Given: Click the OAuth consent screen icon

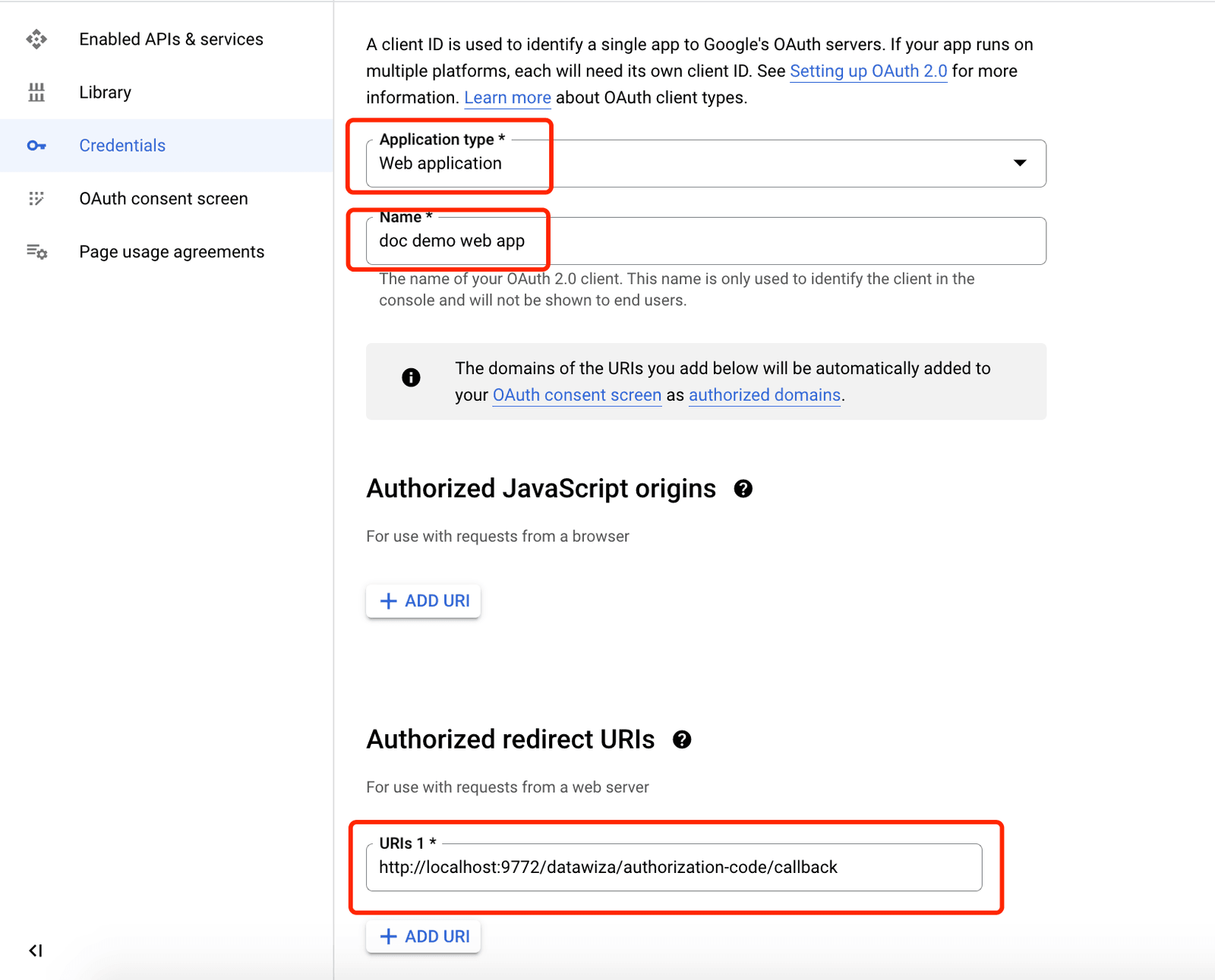Looking at the screenshot, I should coord(36,199).
